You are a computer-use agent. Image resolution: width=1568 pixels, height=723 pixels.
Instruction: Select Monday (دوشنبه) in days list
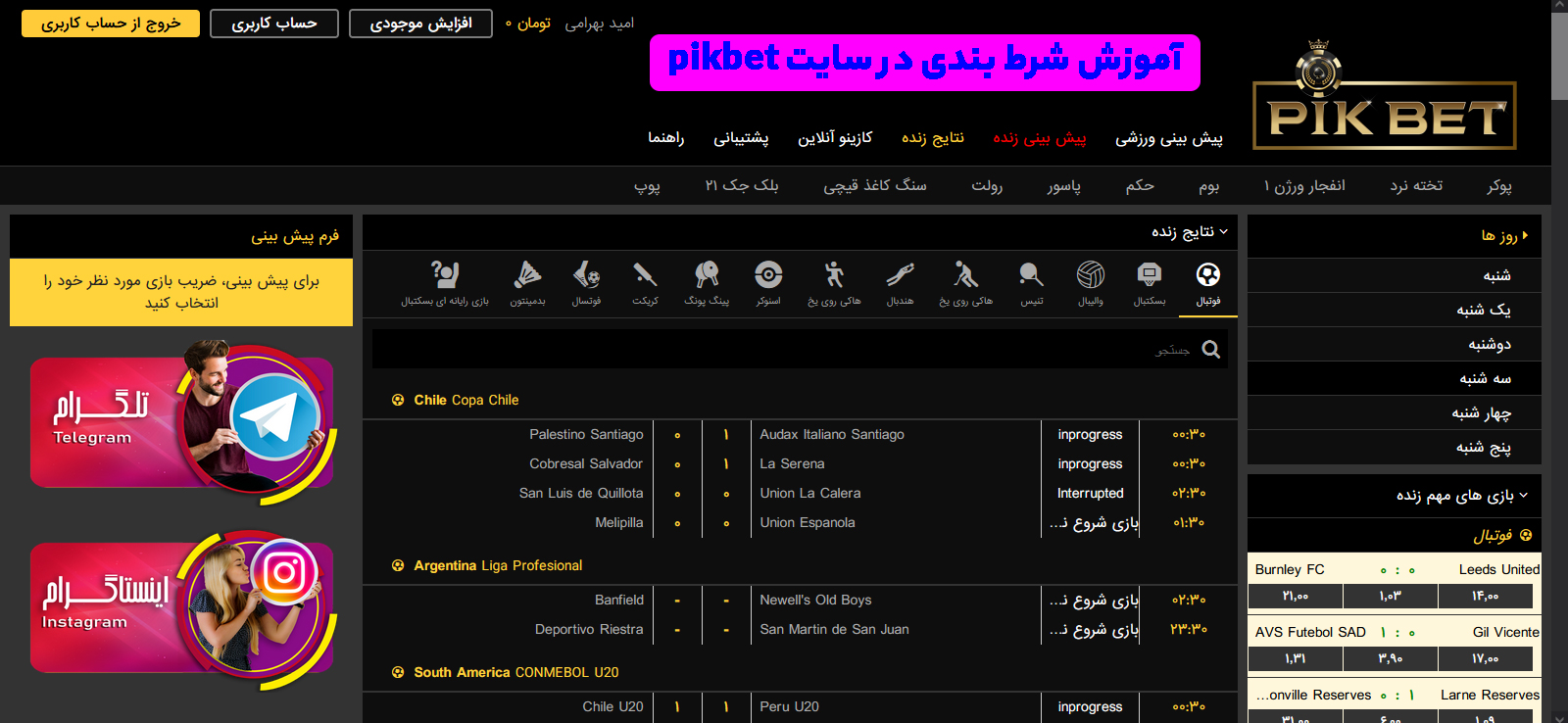(1394, 344)
